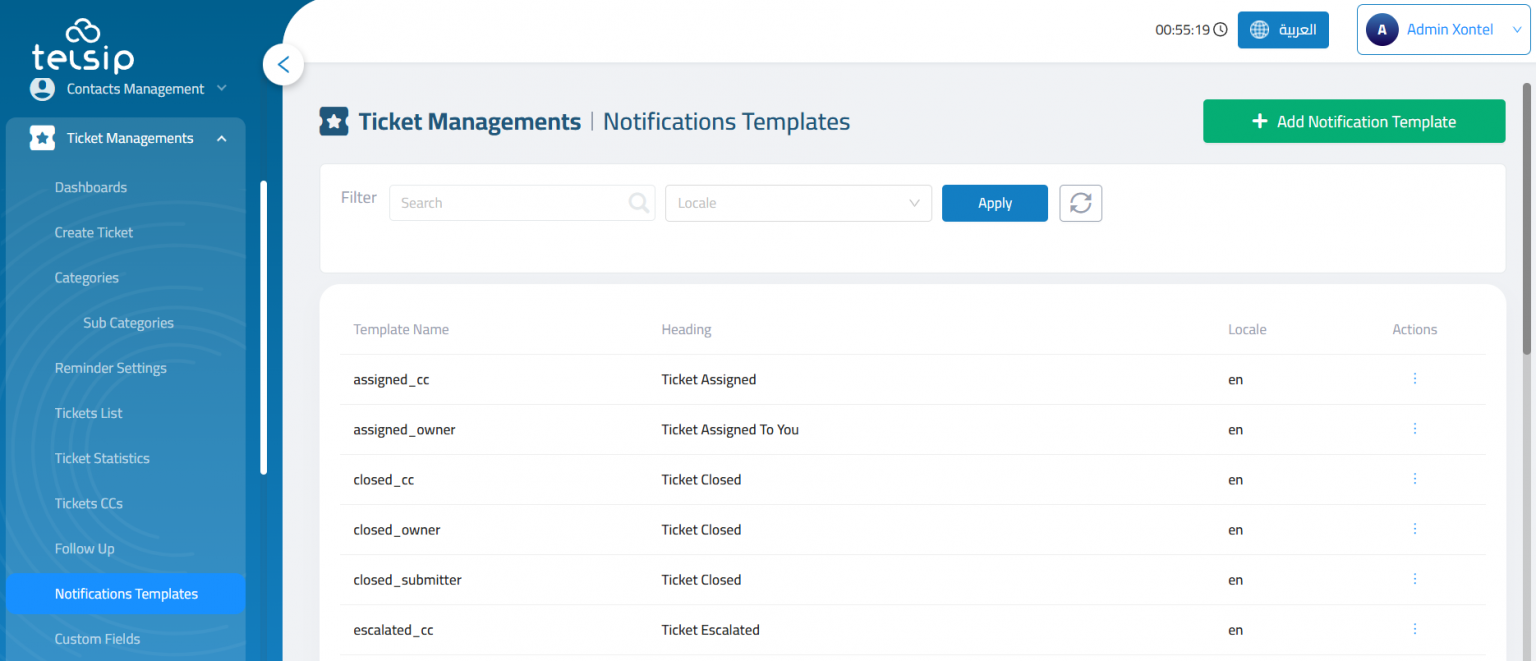Click the Apply filter button
Screen dimensions: 1536x661
pos(994,203)
